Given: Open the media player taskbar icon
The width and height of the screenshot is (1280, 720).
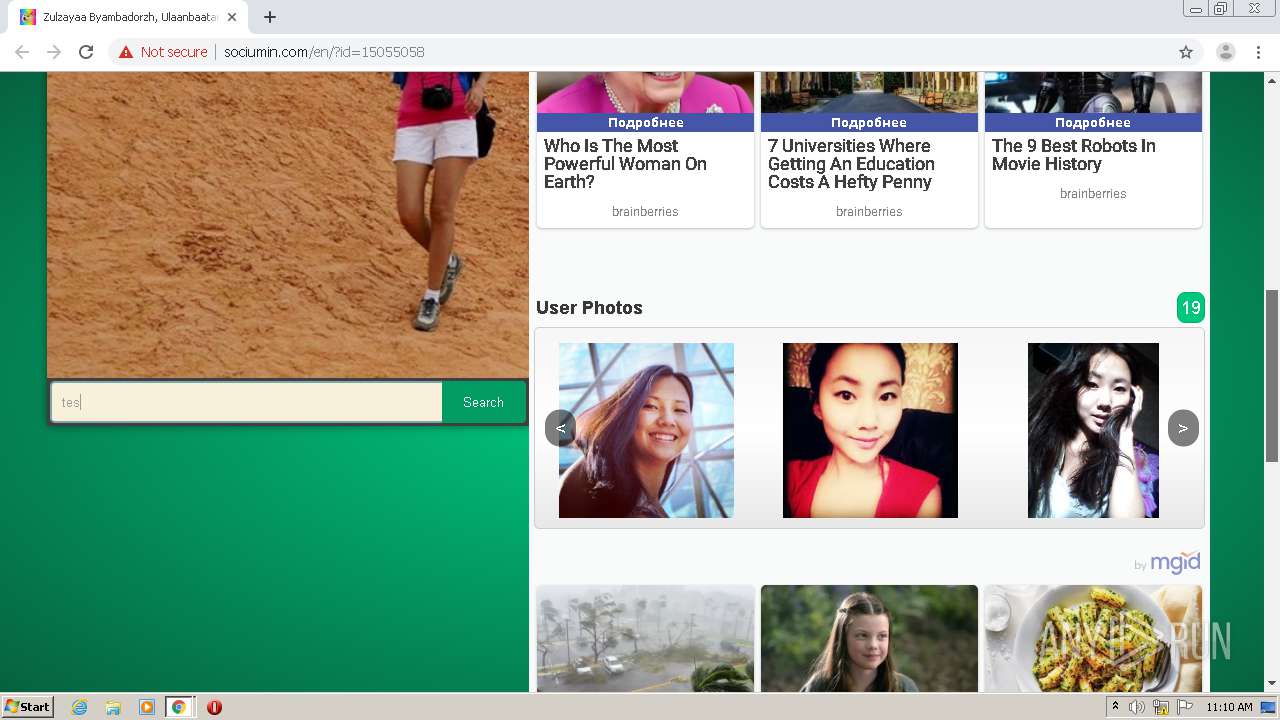Looking at the screenshot, I should click(x=146, y=707).
